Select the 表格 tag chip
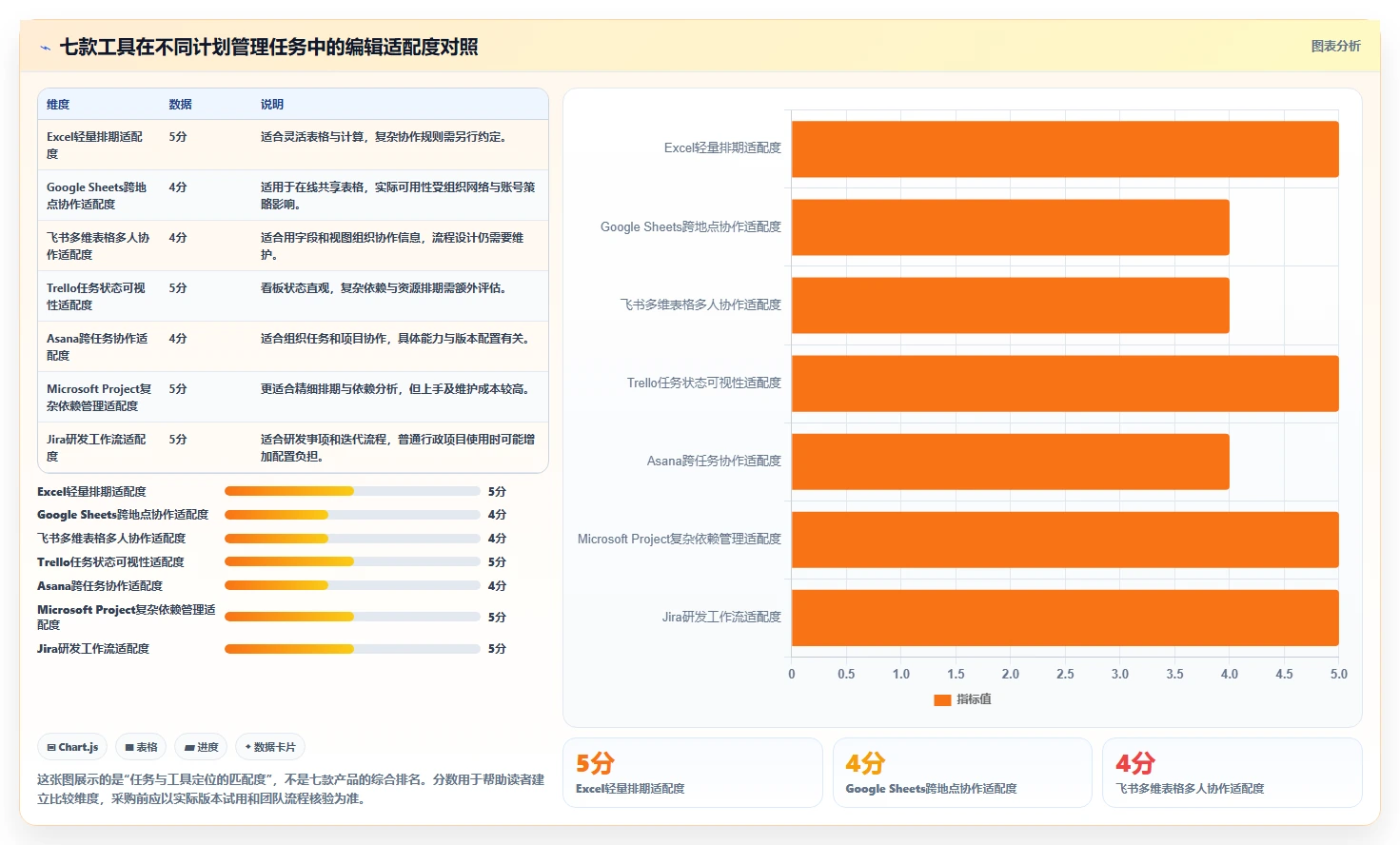 (141, 747)
